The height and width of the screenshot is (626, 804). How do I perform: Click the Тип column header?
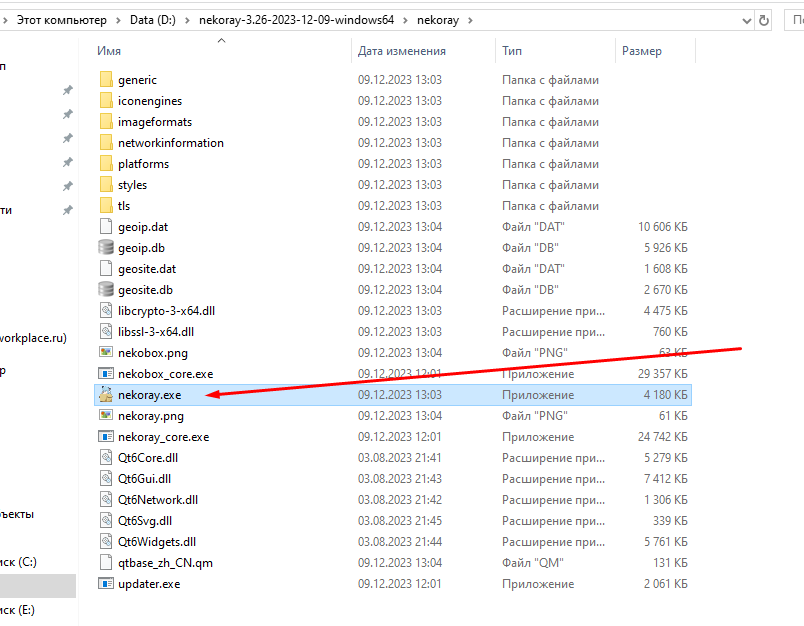click(x=512, y=51)
